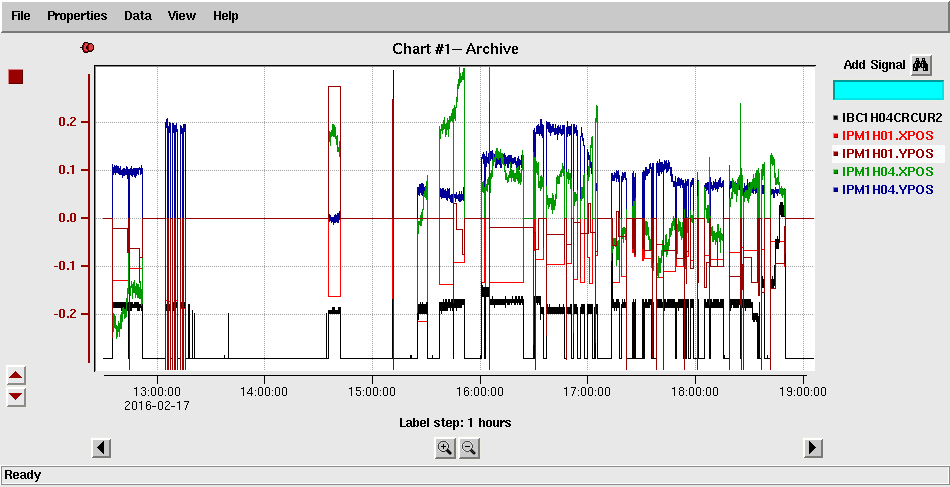Select signal IPM1H01.XPOS in legend

887,135
